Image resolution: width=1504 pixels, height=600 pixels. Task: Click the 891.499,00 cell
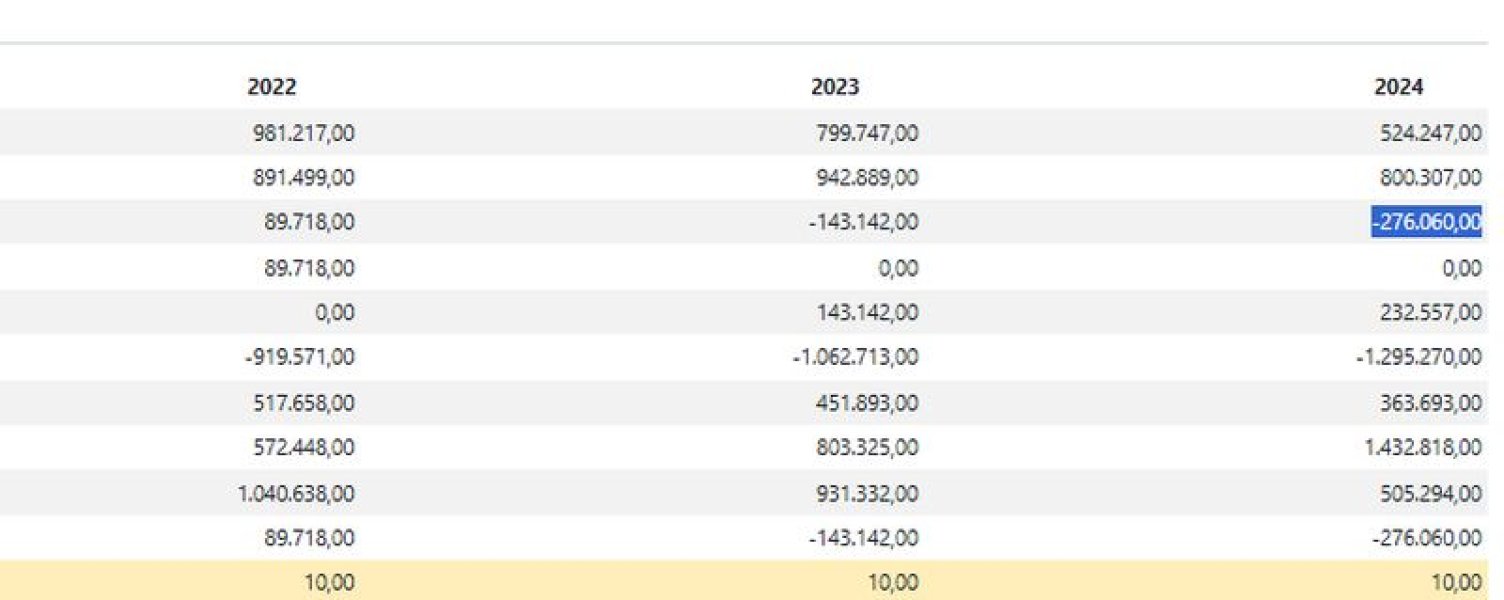coord(304,177)
